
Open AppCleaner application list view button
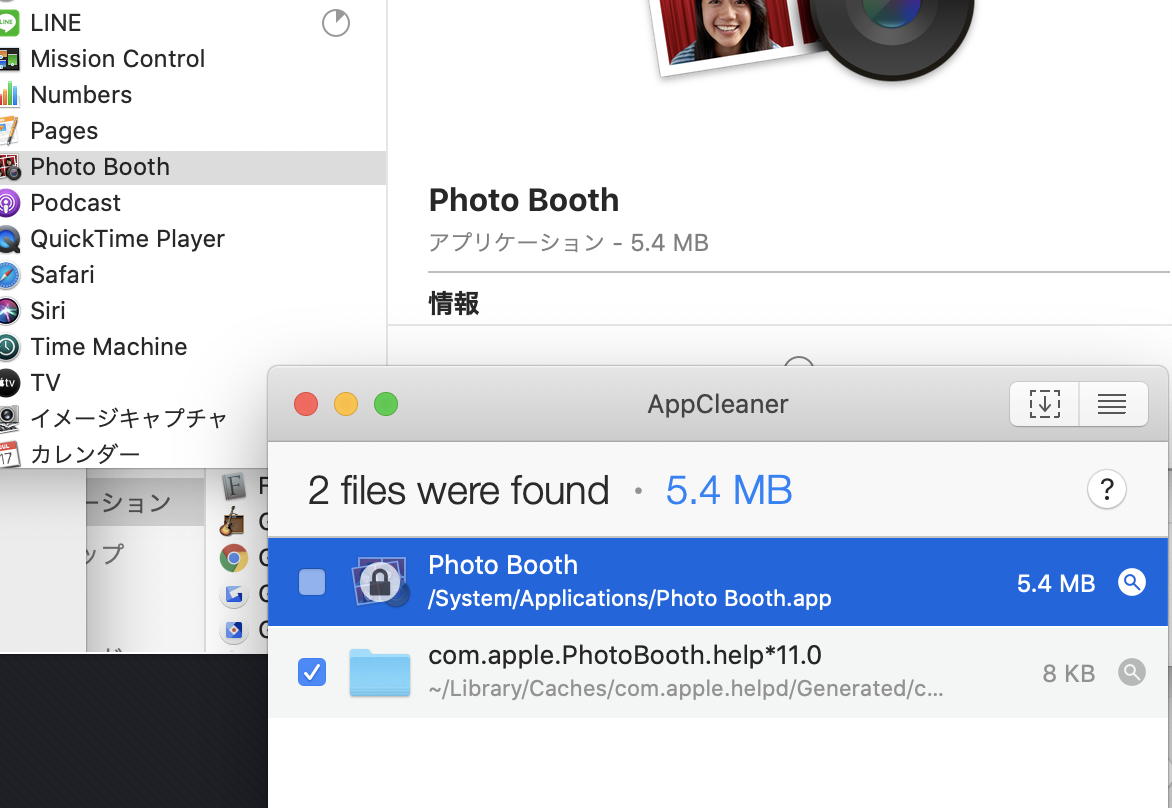pyautogui.click(x=1112, y=404)
